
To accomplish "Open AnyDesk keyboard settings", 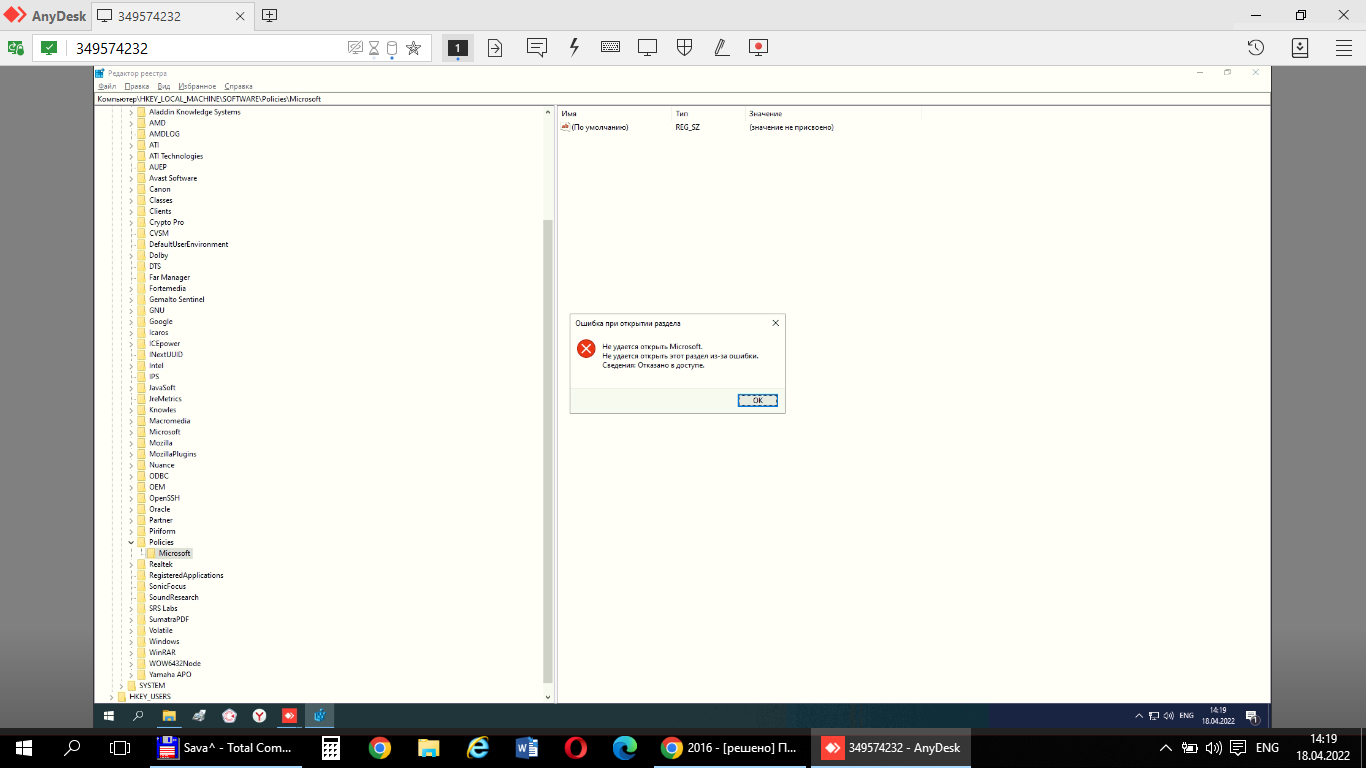I will click(610, 47).
